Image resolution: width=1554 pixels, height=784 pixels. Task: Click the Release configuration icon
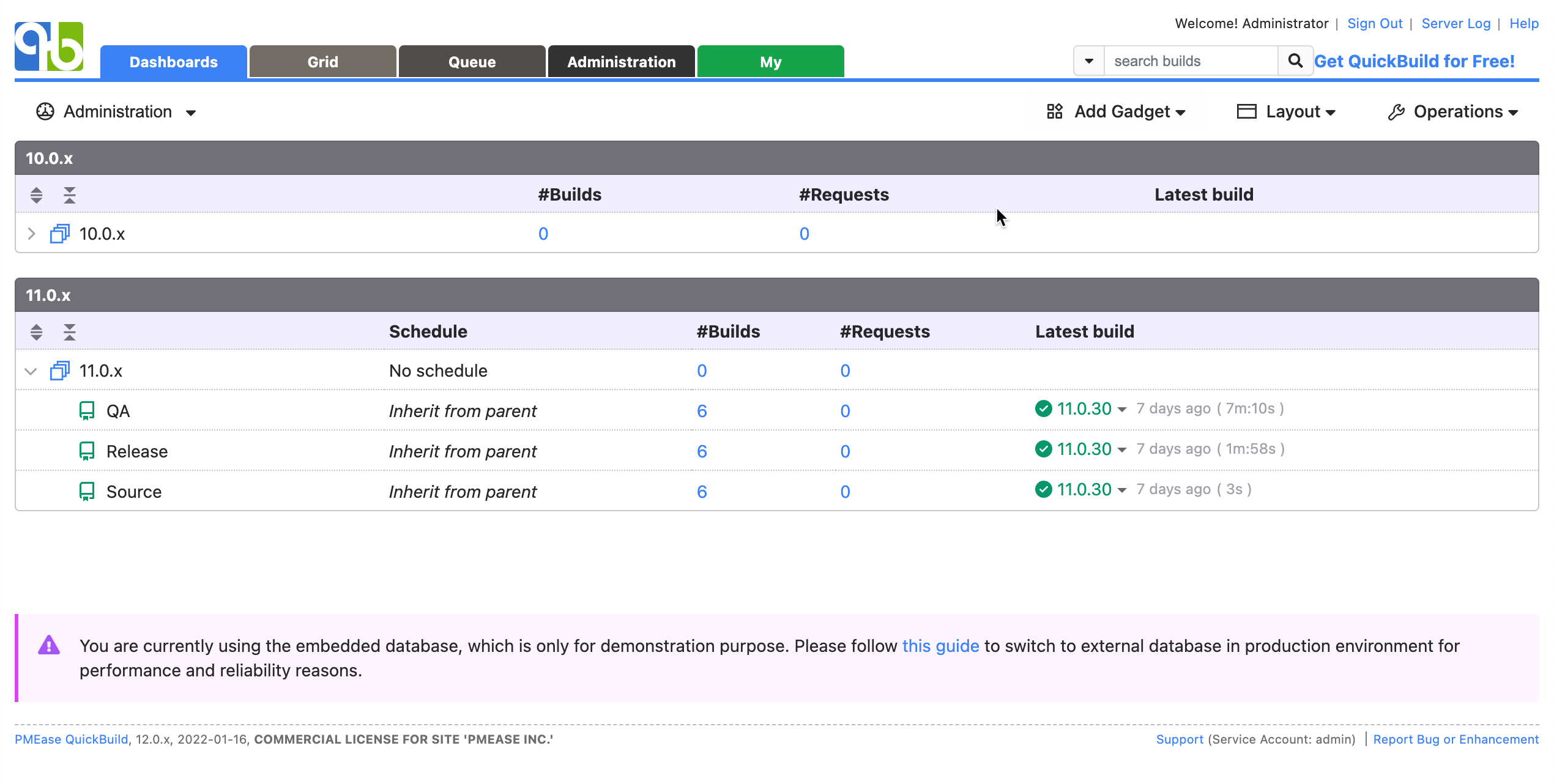click(x=87, y=451)
